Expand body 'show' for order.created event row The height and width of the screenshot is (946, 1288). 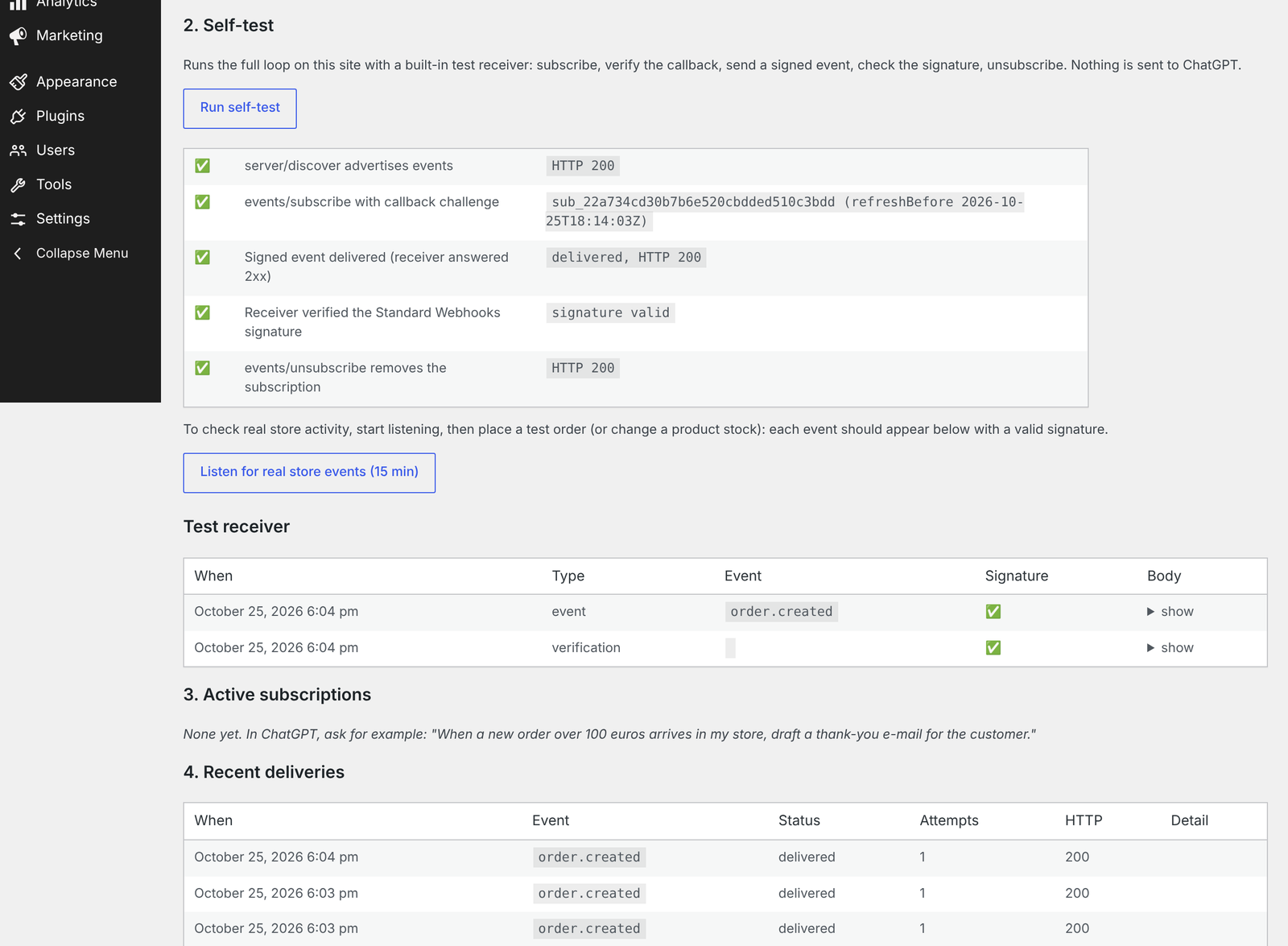pyautogui.click(x=1170, y=612)
